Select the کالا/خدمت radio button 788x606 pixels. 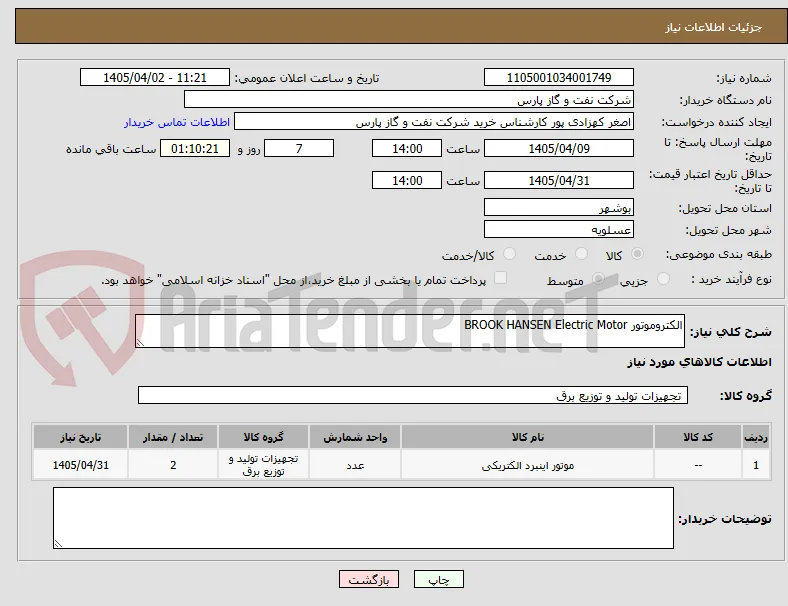click(x=510, y=254)
